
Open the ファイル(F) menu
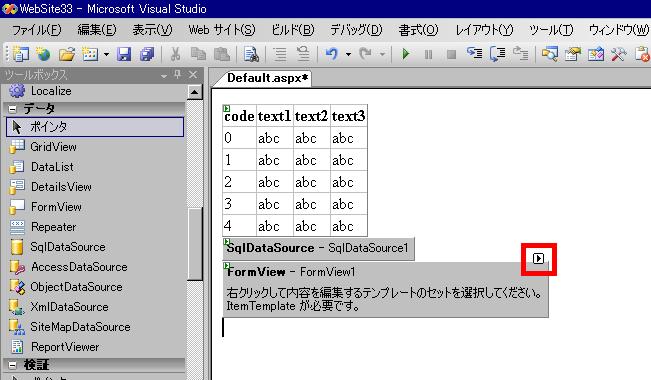tap(37, 30)
